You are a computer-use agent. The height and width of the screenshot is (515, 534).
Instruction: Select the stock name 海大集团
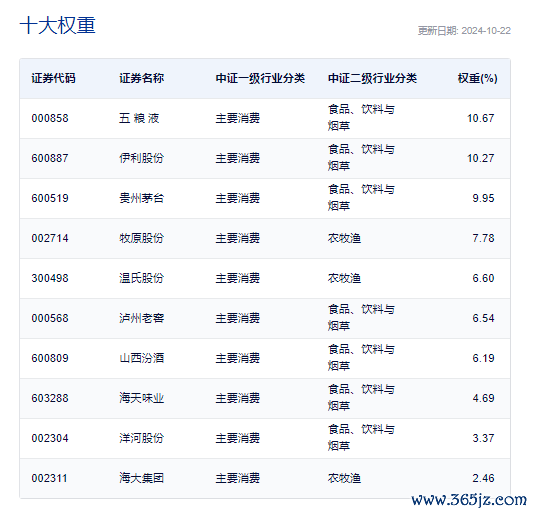click(x=141, y=478)
